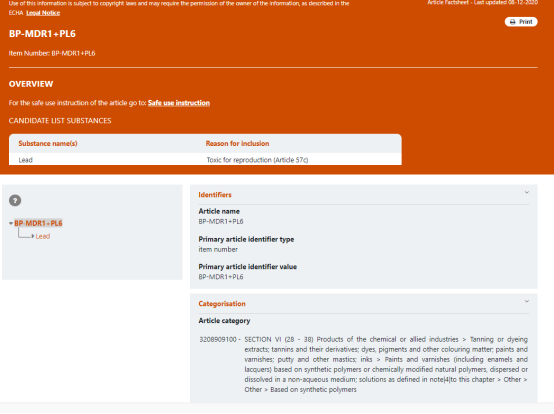Click the Toxic for reproduction reason cell
This screenshot has width=554, height=414.
click(x=257, y=160)
